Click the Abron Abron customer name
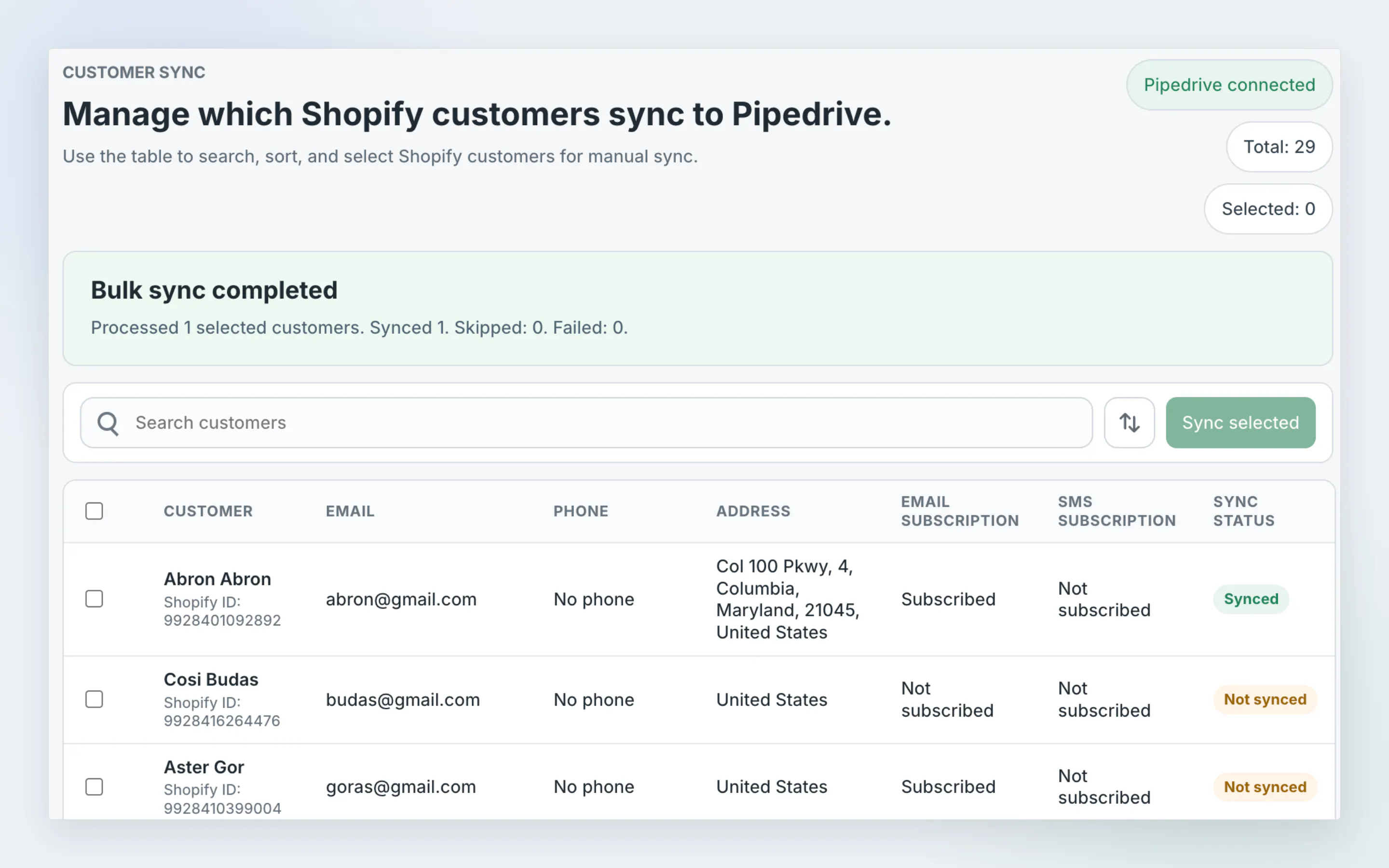Screen dimensions: 1389x868 (218, 579)
